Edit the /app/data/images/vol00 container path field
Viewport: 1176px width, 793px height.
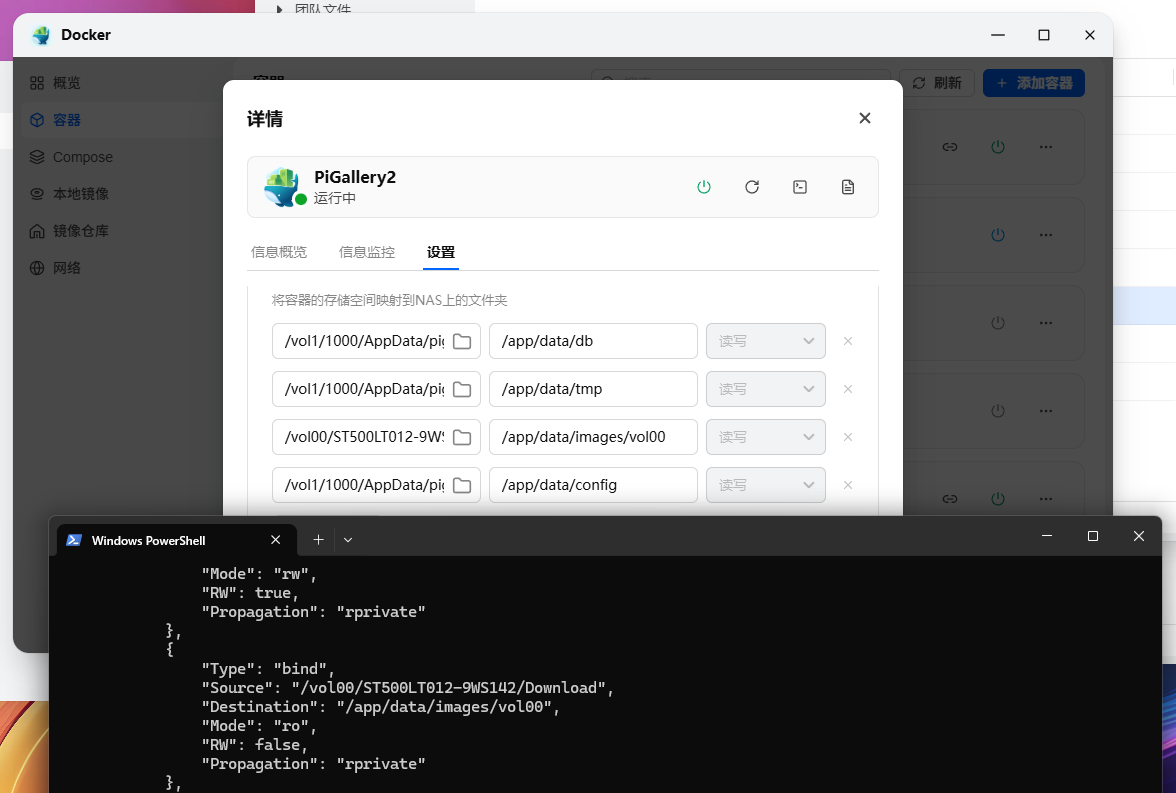click(593, 437)
